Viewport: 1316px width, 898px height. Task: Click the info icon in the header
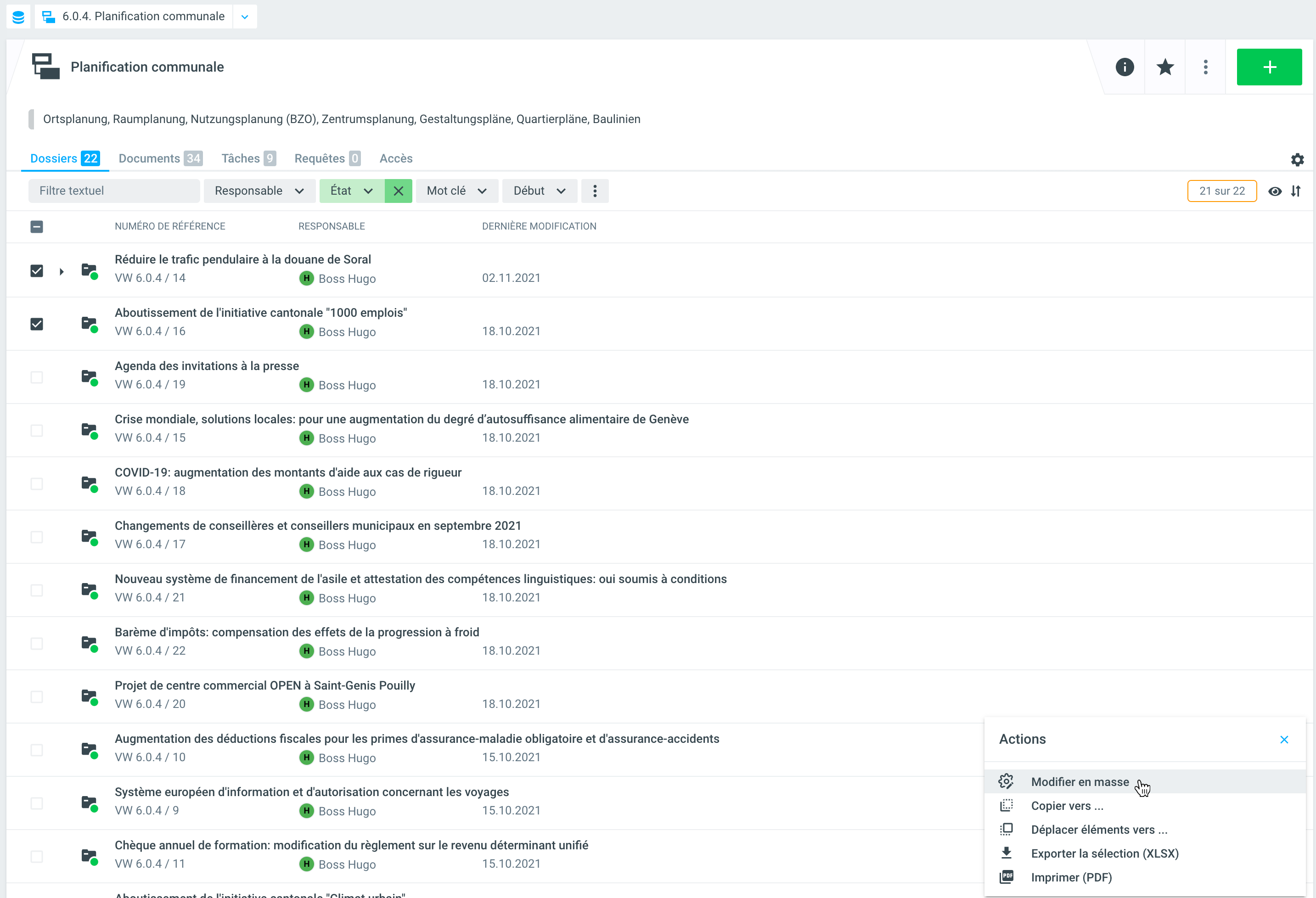pyautogui.click(x=1125, y=67)
